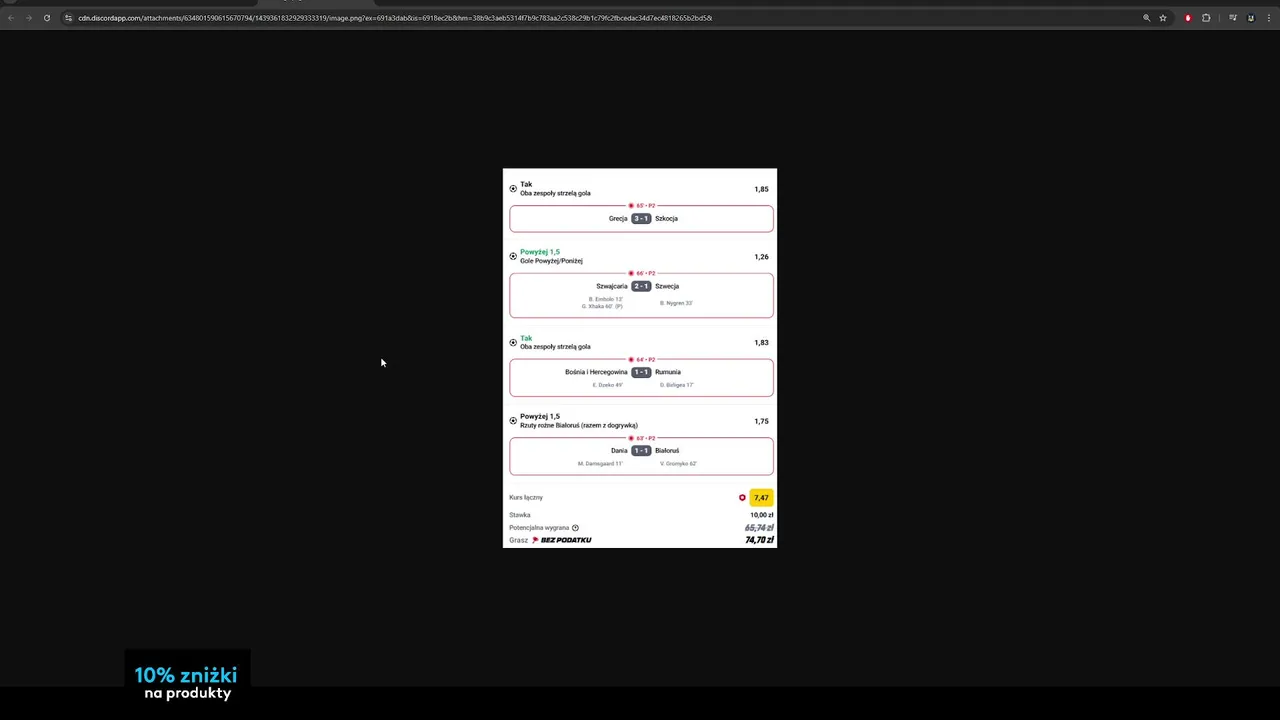The height and width of the screenshot is (720, 1280).
Task: Click the Szkocja team name
Action: pos(666,218)
